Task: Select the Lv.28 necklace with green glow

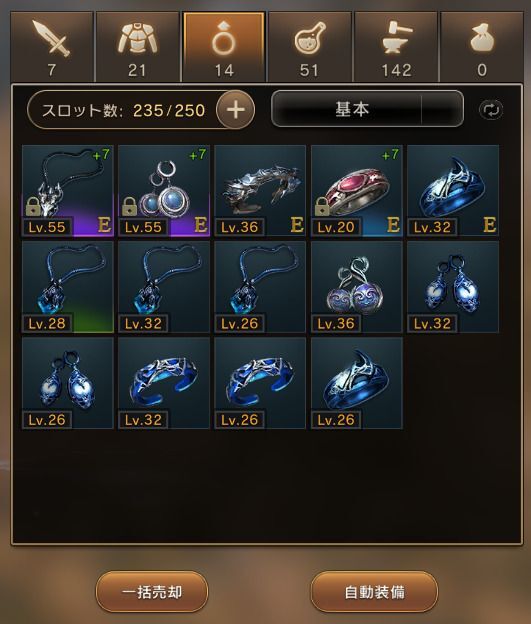Action: coord(68,287)
